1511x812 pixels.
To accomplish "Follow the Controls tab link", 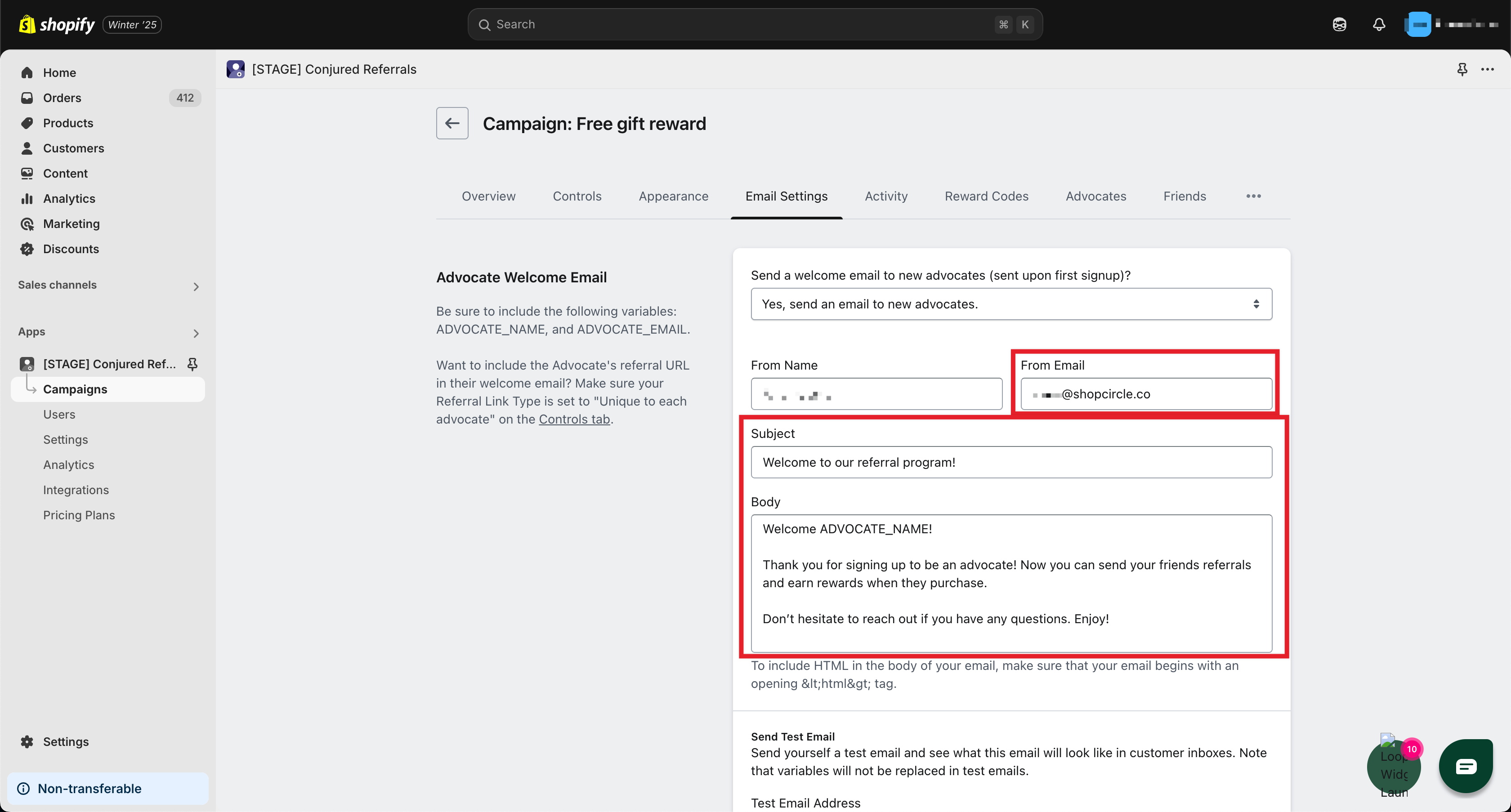I will (574, 419).
